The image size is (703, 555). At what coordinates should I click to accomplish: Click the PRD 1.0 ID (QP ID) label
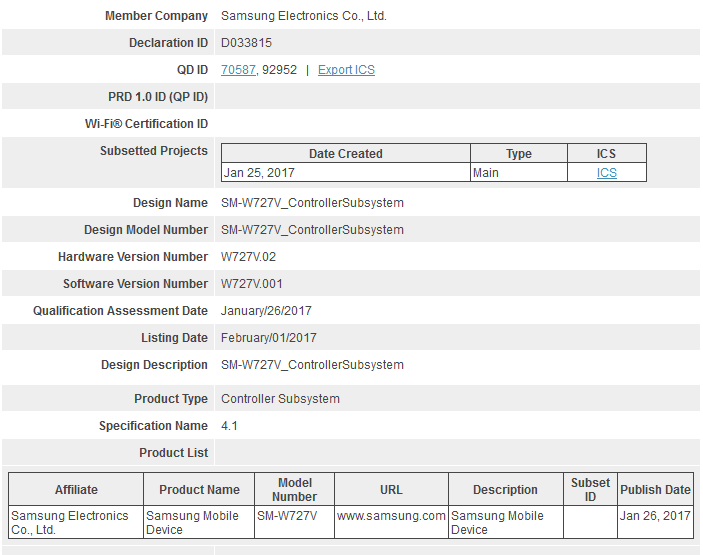pos(158,96)
